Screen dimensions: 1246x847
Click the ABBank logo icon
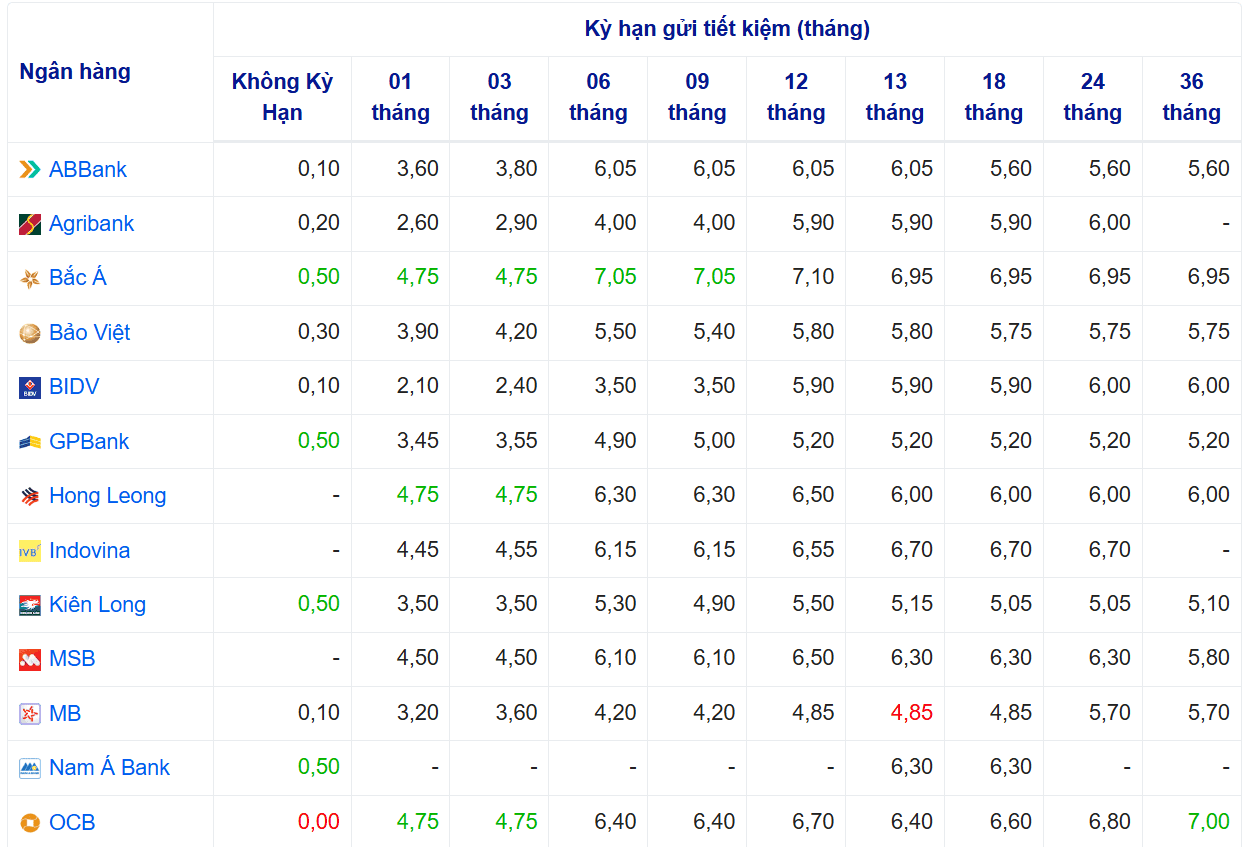pyautogui.click(x=30, y=170)
